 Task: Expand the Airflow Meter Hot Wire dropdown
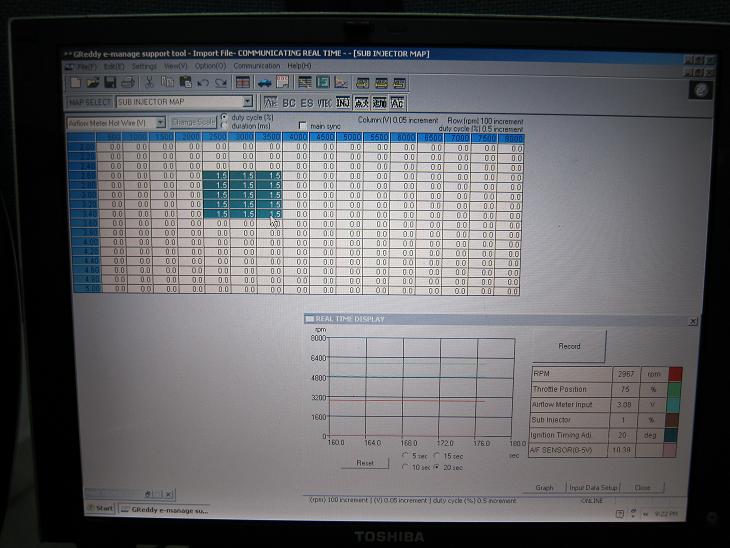tap(159, 122)
